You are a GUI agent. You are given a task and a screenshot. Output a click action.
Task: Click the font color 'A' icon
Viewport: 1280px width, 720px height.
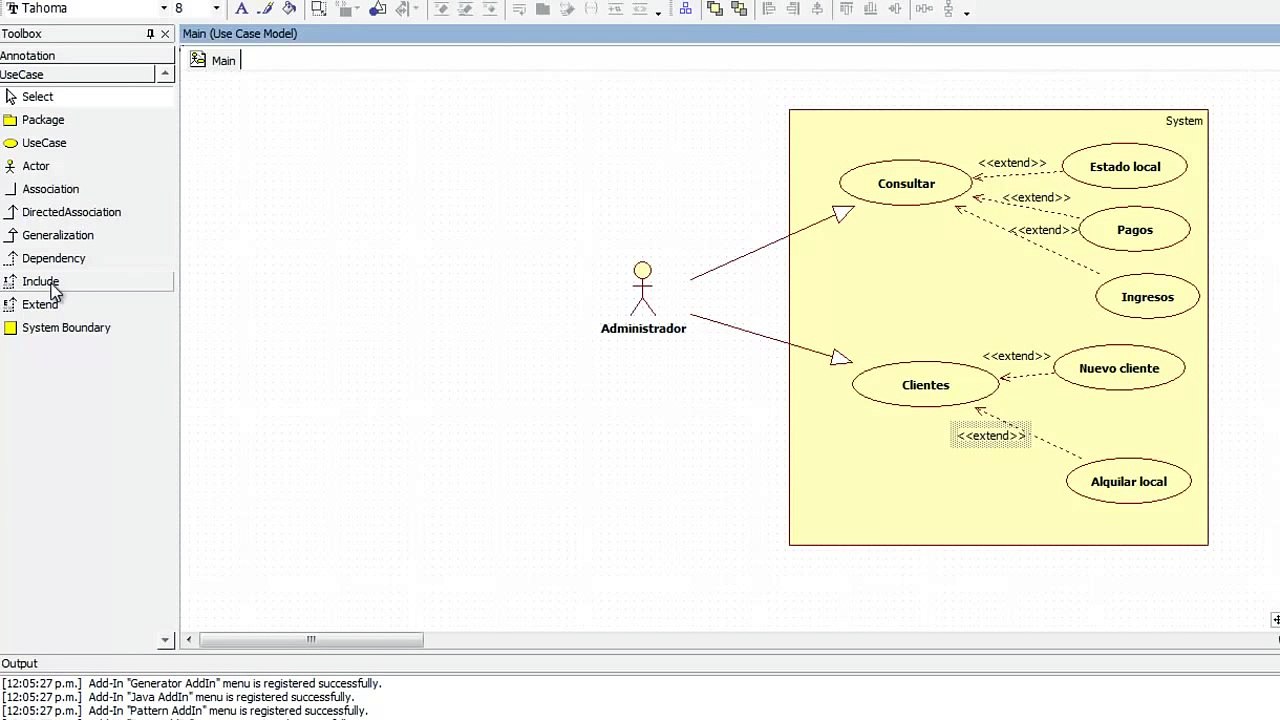coord(241,9)
